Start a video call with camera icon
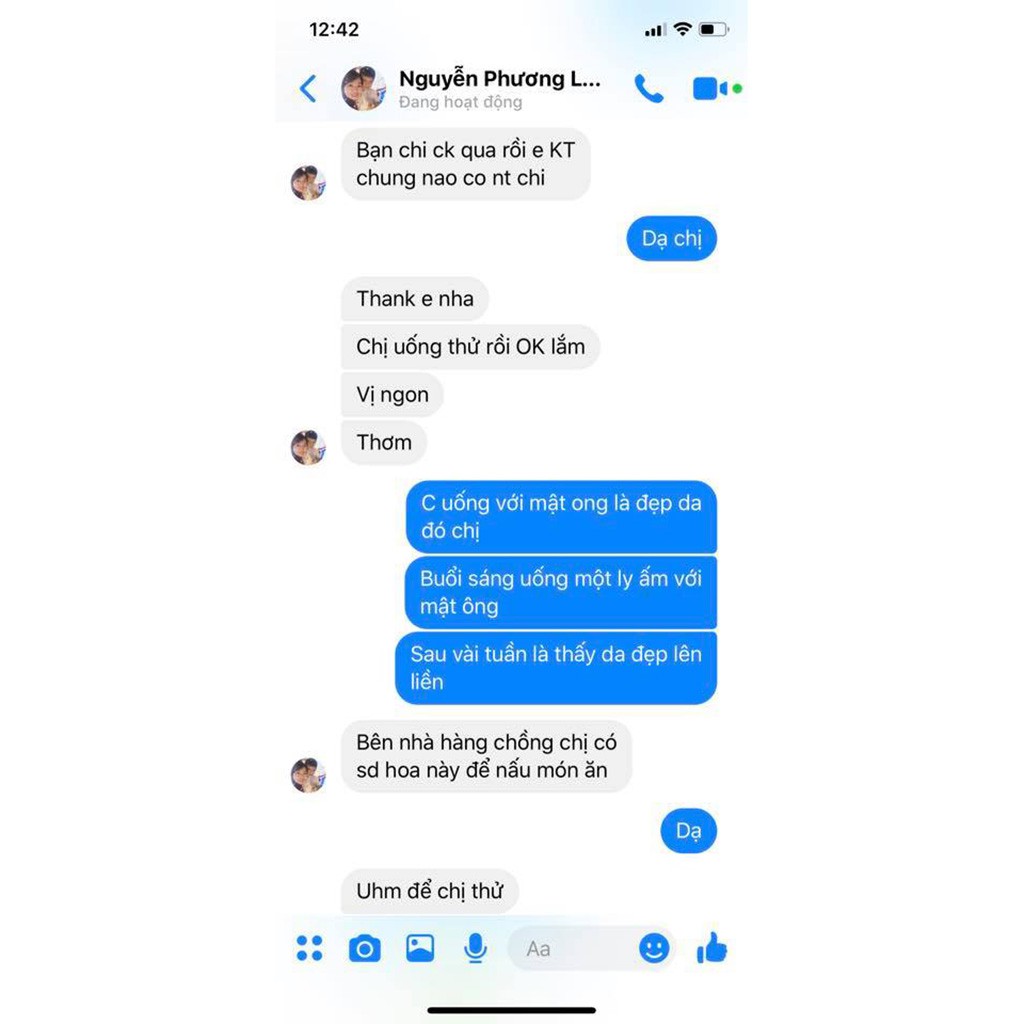Viewport: 1024px width, 1024px height. pos(710,89)
